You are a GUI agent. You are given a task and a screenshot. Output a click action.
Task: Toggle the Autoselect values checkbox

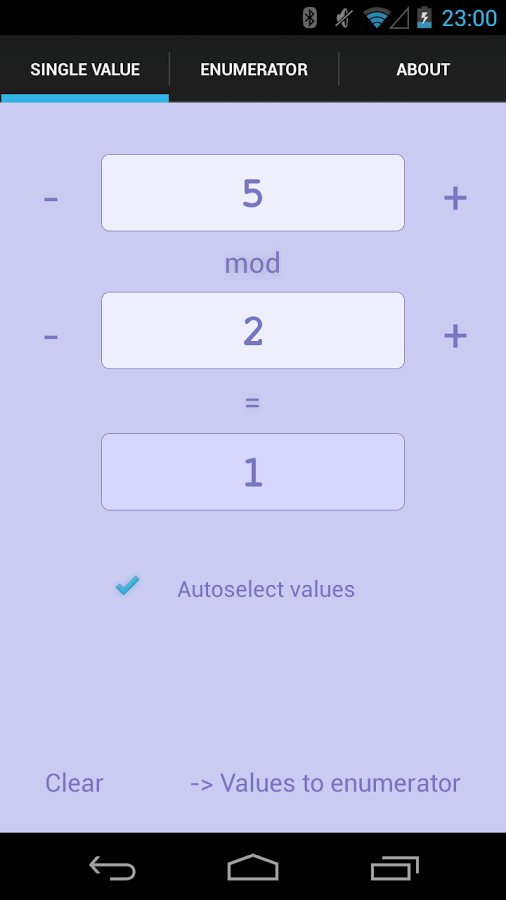pos(127,587)
